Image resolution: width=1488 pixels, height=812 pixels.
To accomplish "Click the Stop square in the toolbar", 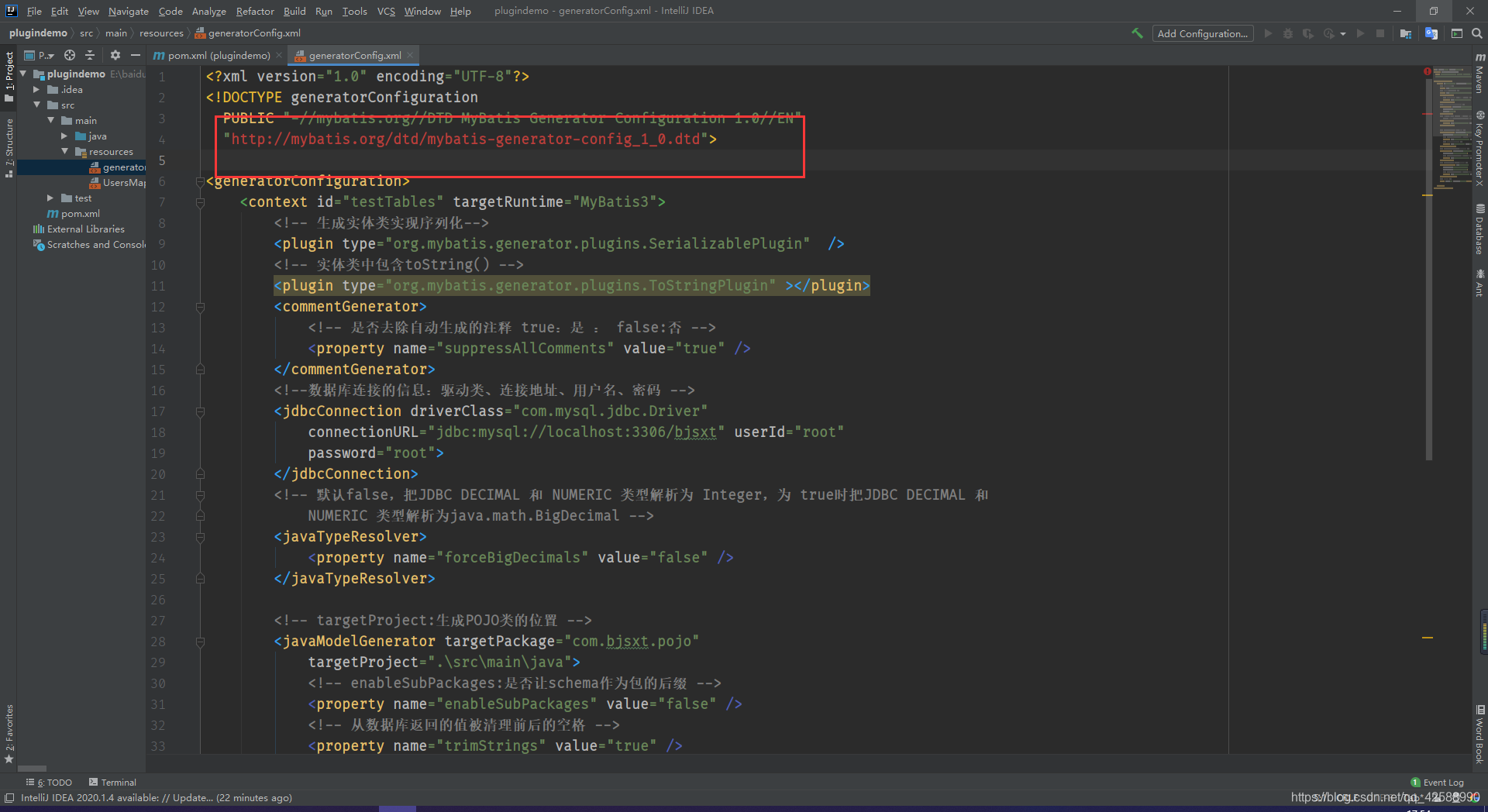I will [x=1380, y=33].
